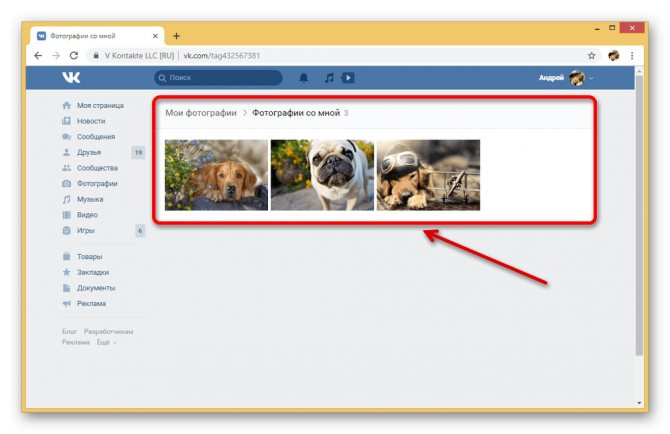
Task: Go back with browser back arrow
Action: coord(38,56)
